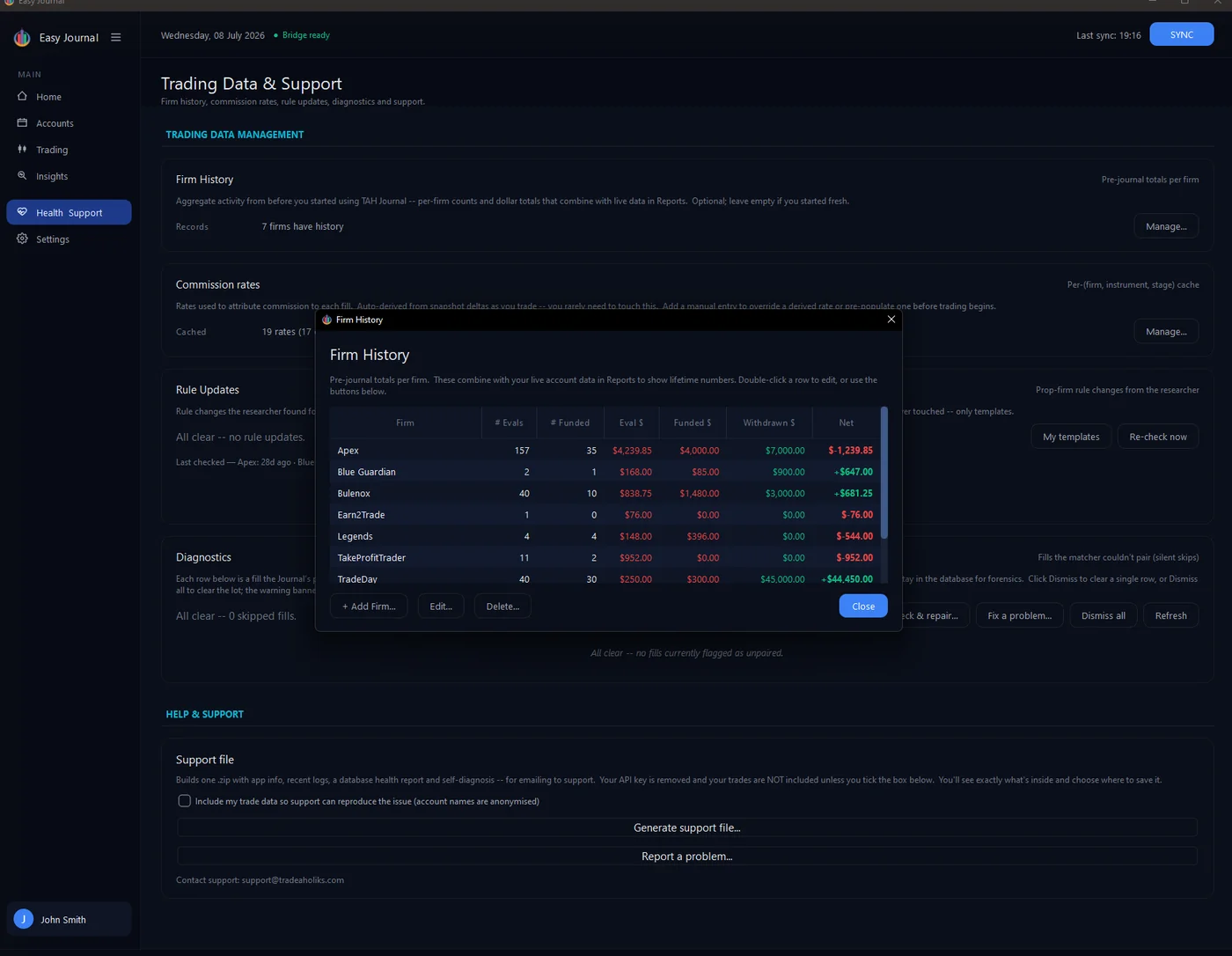Image resolution: width=1232 pixels, height=956 pixels.
Task: Click the Withdrawn $ column header
Action: coord(768,423)
